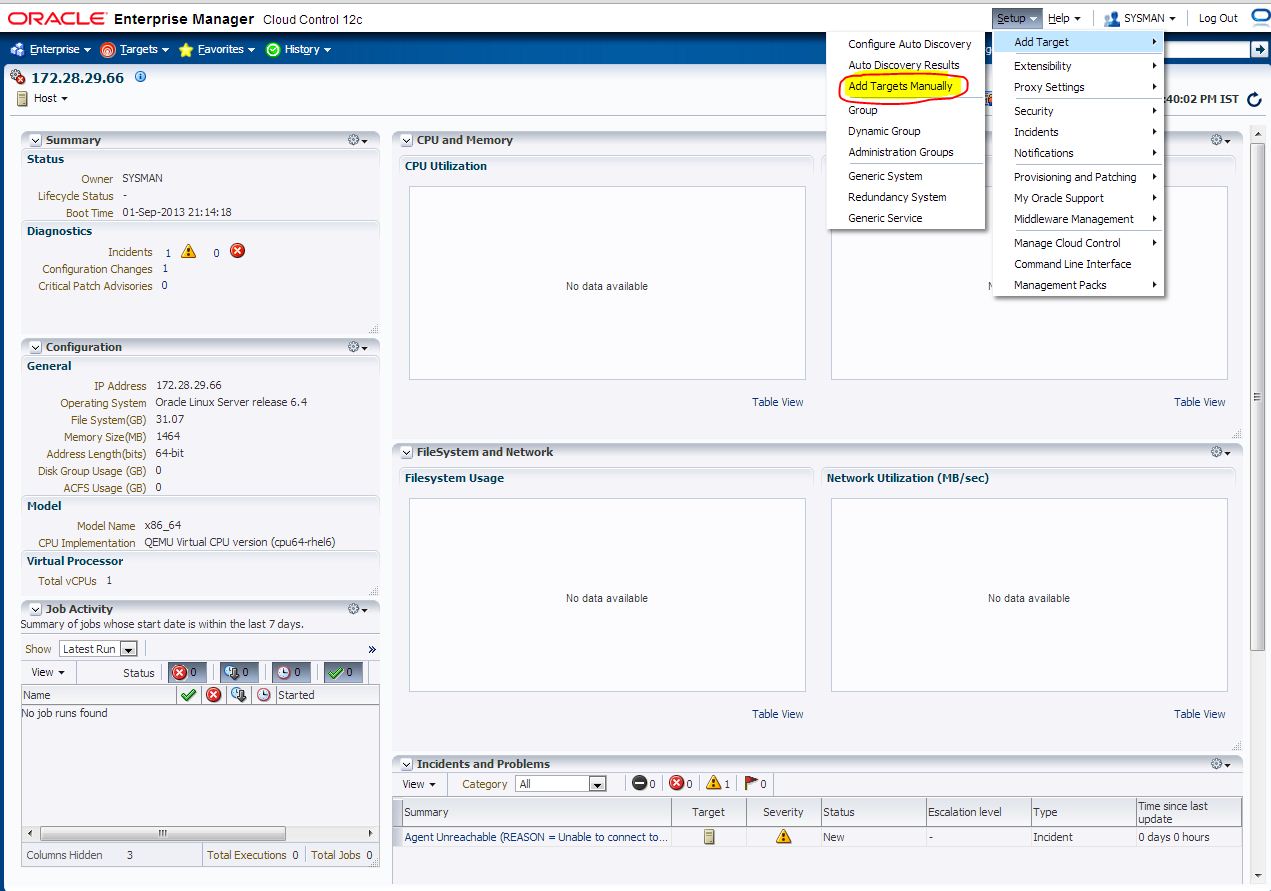Select Command Line Interface in Setup menu
The width and height of the screenshot is (1271, 891).
[1073, 264]
